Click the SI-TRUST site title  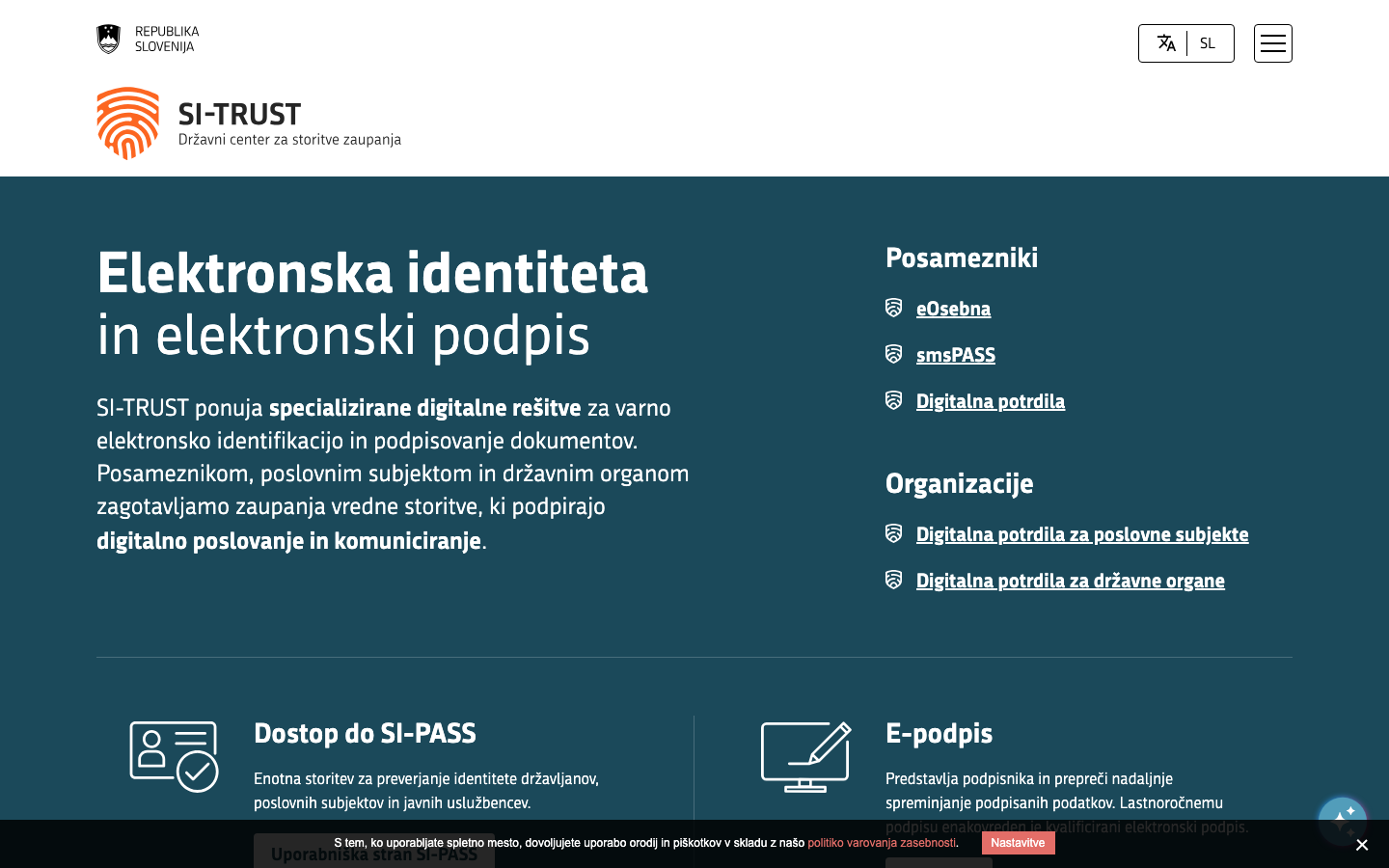pyautogui.click(x=239, y=114)
